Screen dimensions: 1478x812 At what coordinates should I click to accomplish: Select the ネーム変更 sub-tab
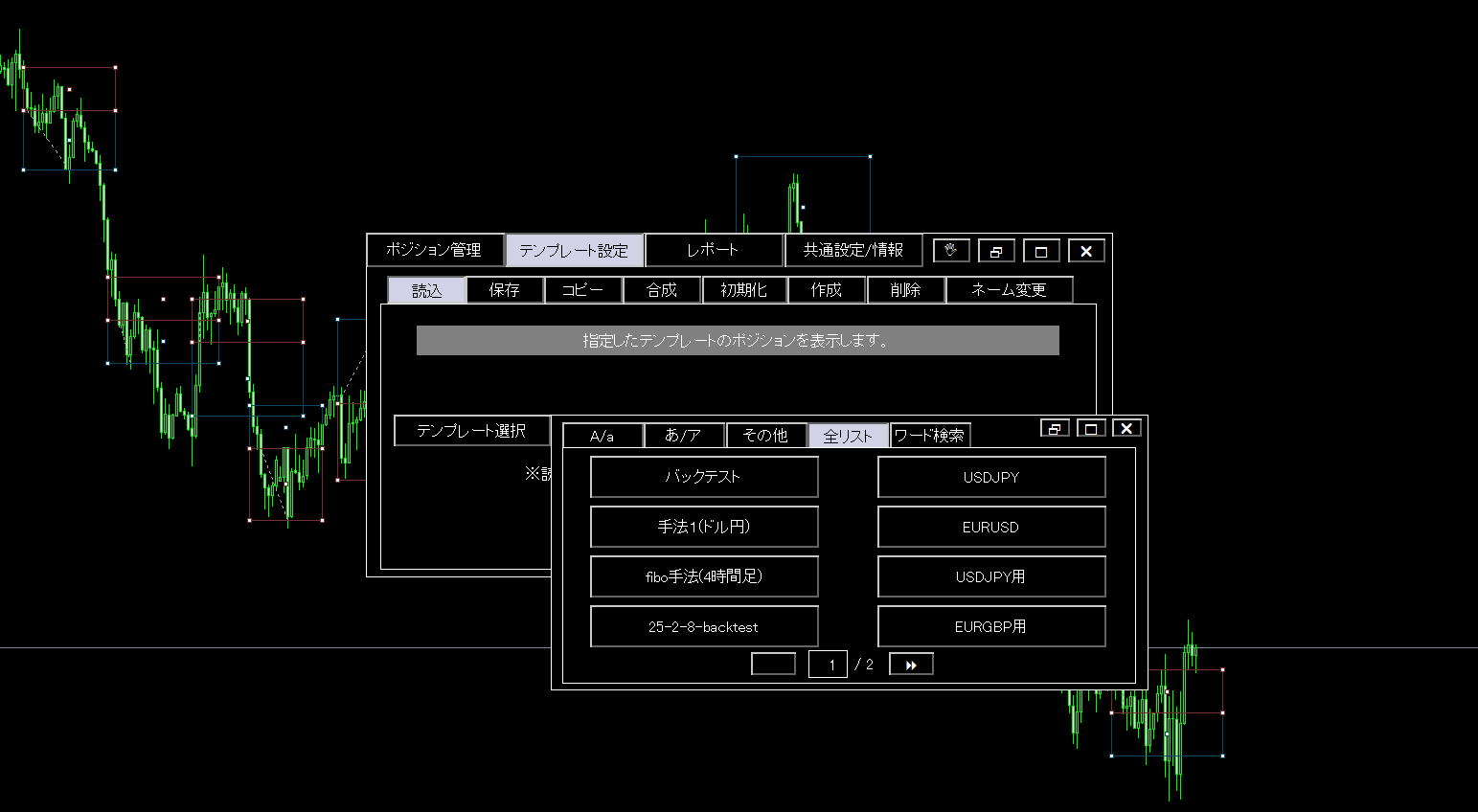[1010, 289]
